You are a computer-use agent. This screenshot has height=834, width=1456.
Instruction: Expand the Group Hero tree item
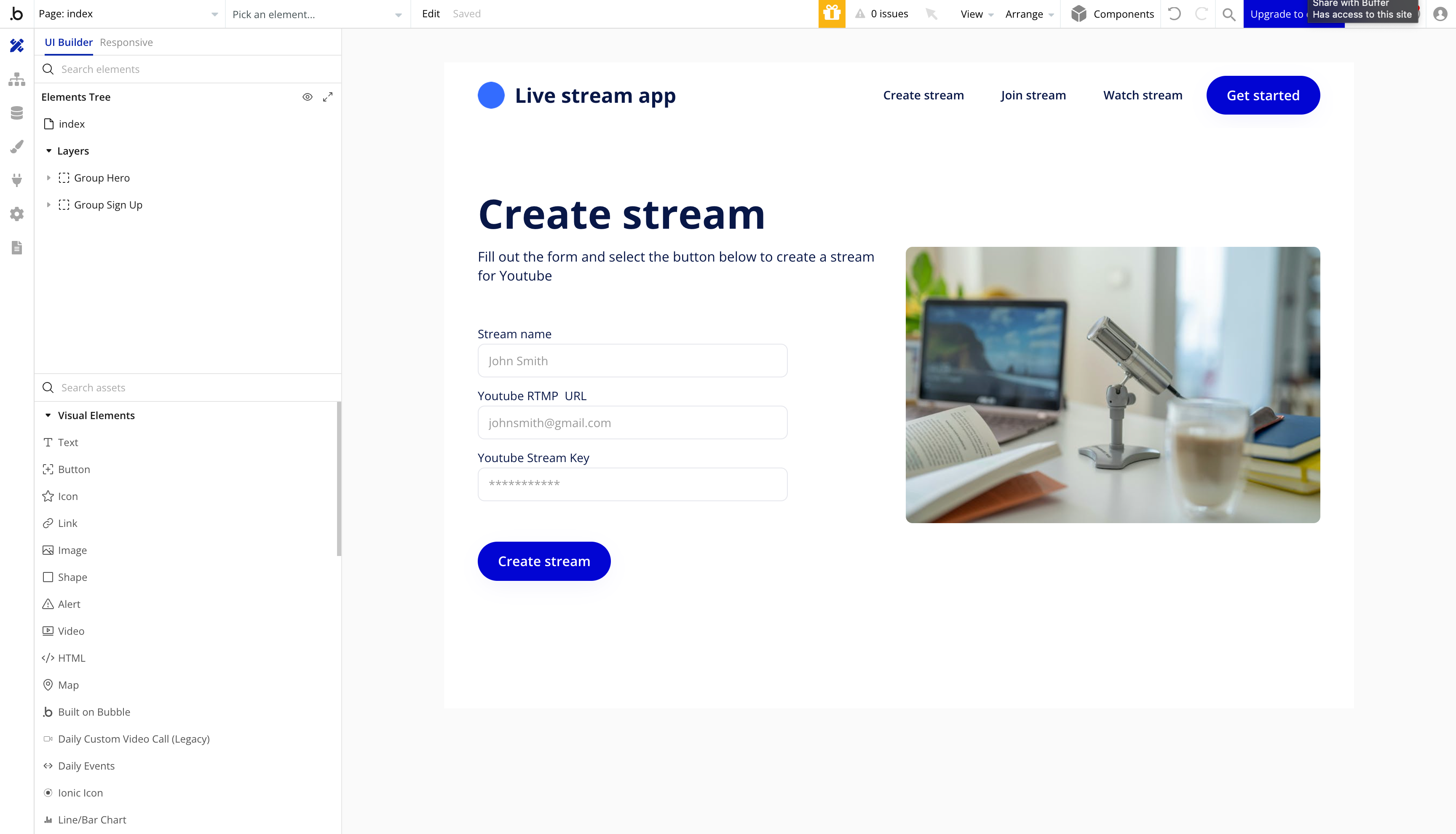[x=49, y=178]
